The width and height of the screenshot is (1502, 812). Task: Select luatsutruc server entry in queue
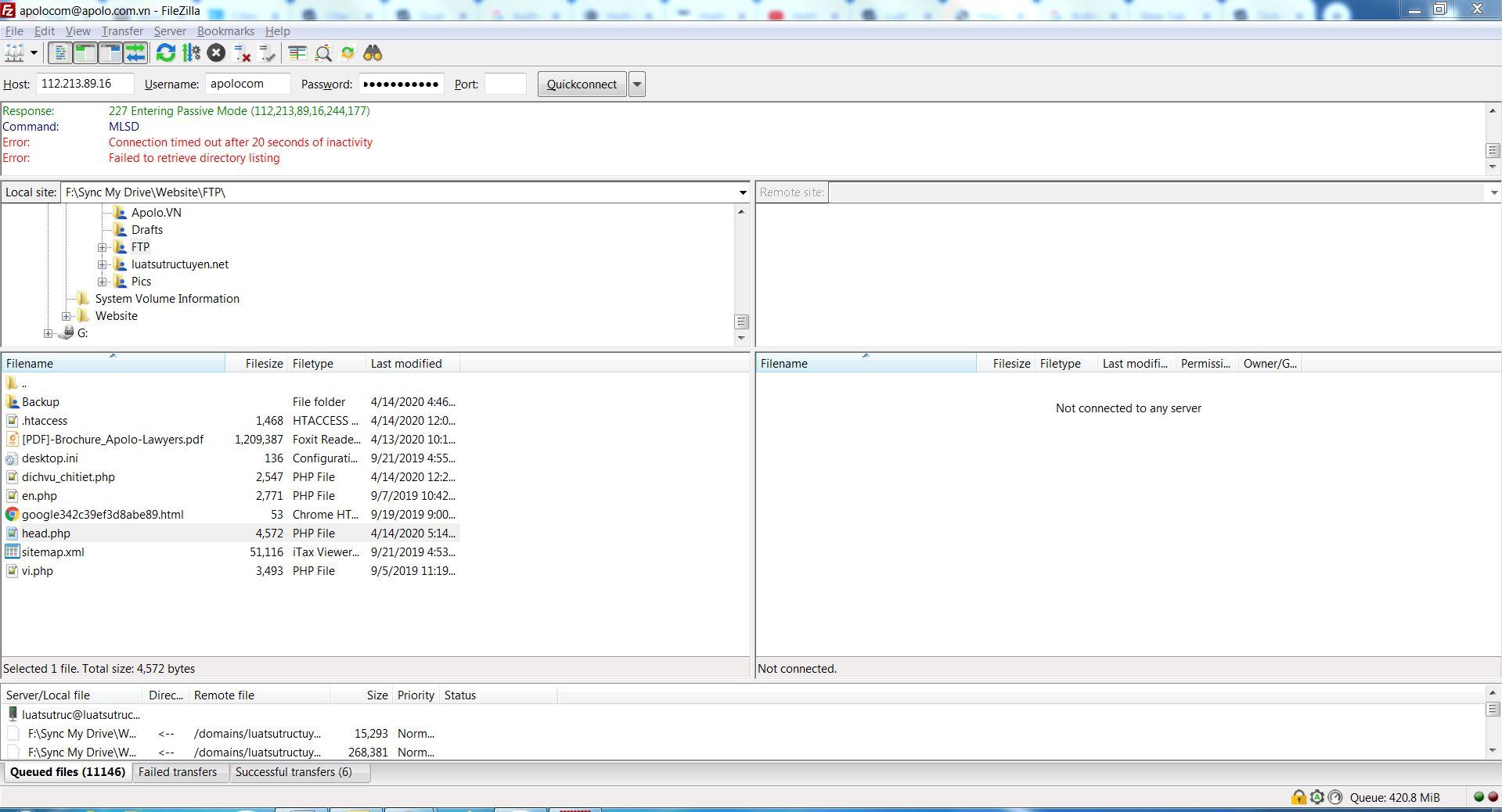click(x=74, y=715)
